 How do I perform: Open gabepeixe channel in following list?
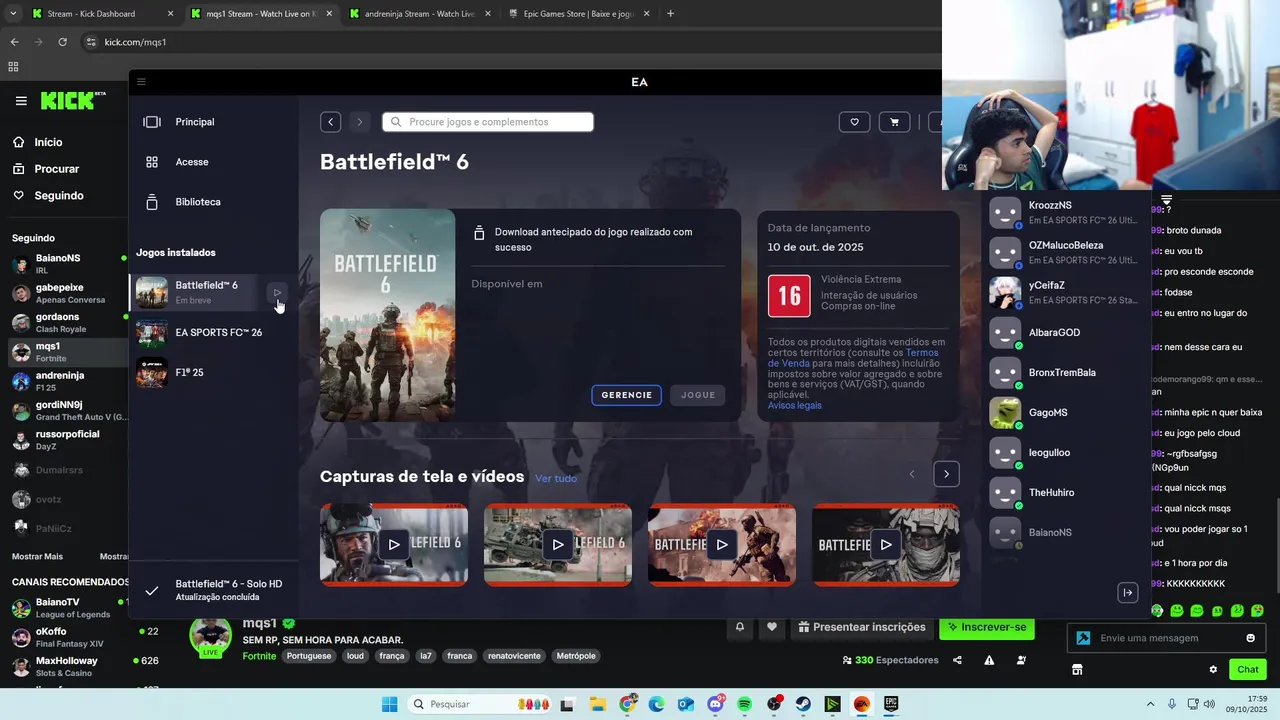(64, 293)
